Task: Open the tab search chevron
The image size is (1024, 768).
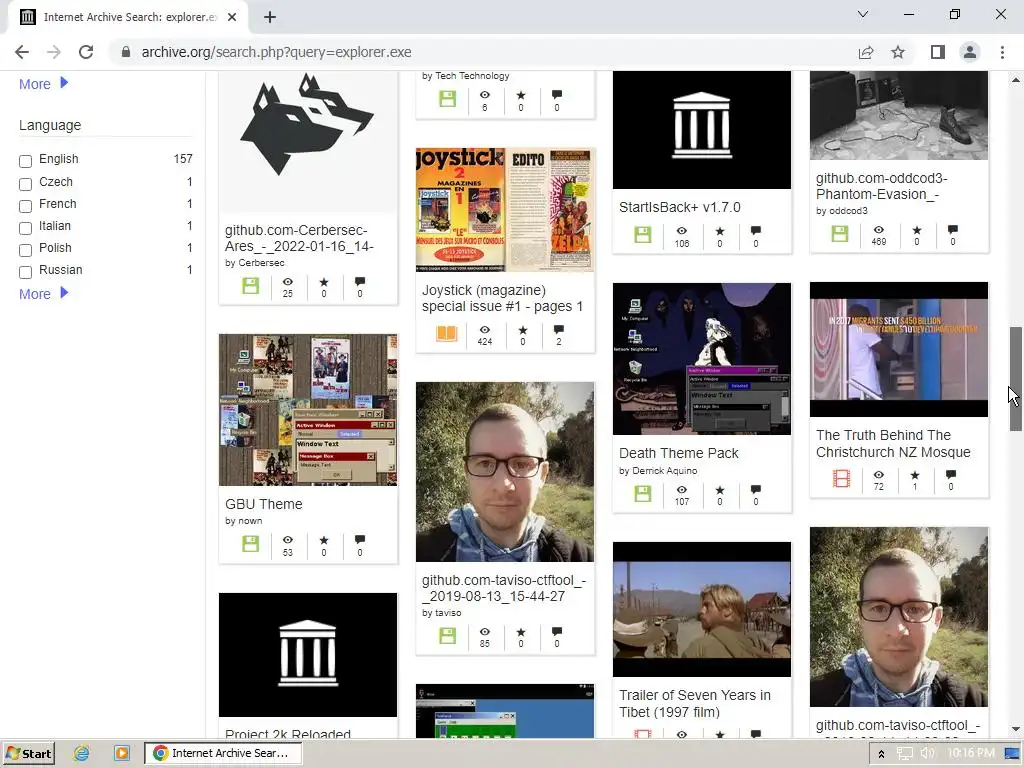Action: coord(863,14)
